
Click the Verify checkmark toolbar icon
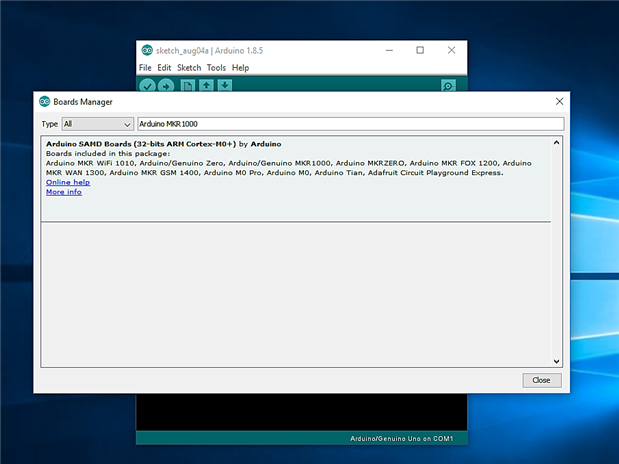147,86
